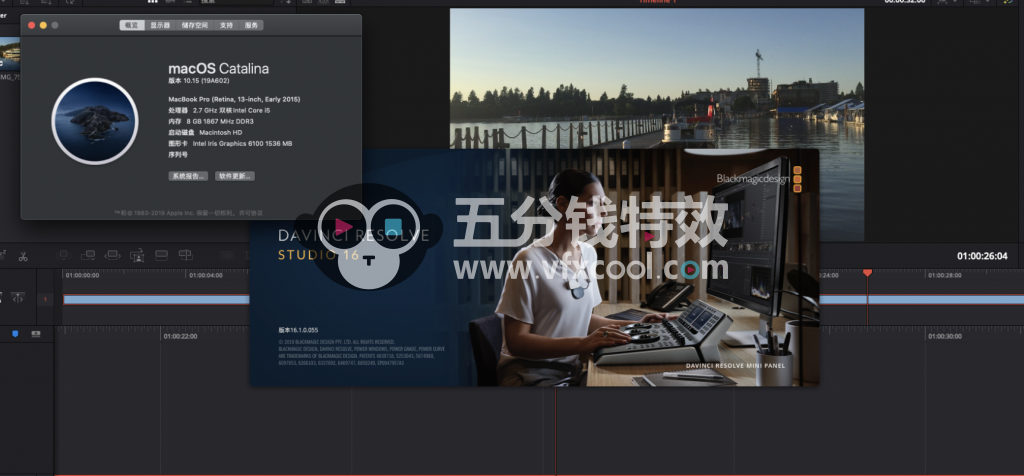Click the 01:00:30:00 lower ruler label
The image size is (1024, 476).
click(x=944, y=336)
